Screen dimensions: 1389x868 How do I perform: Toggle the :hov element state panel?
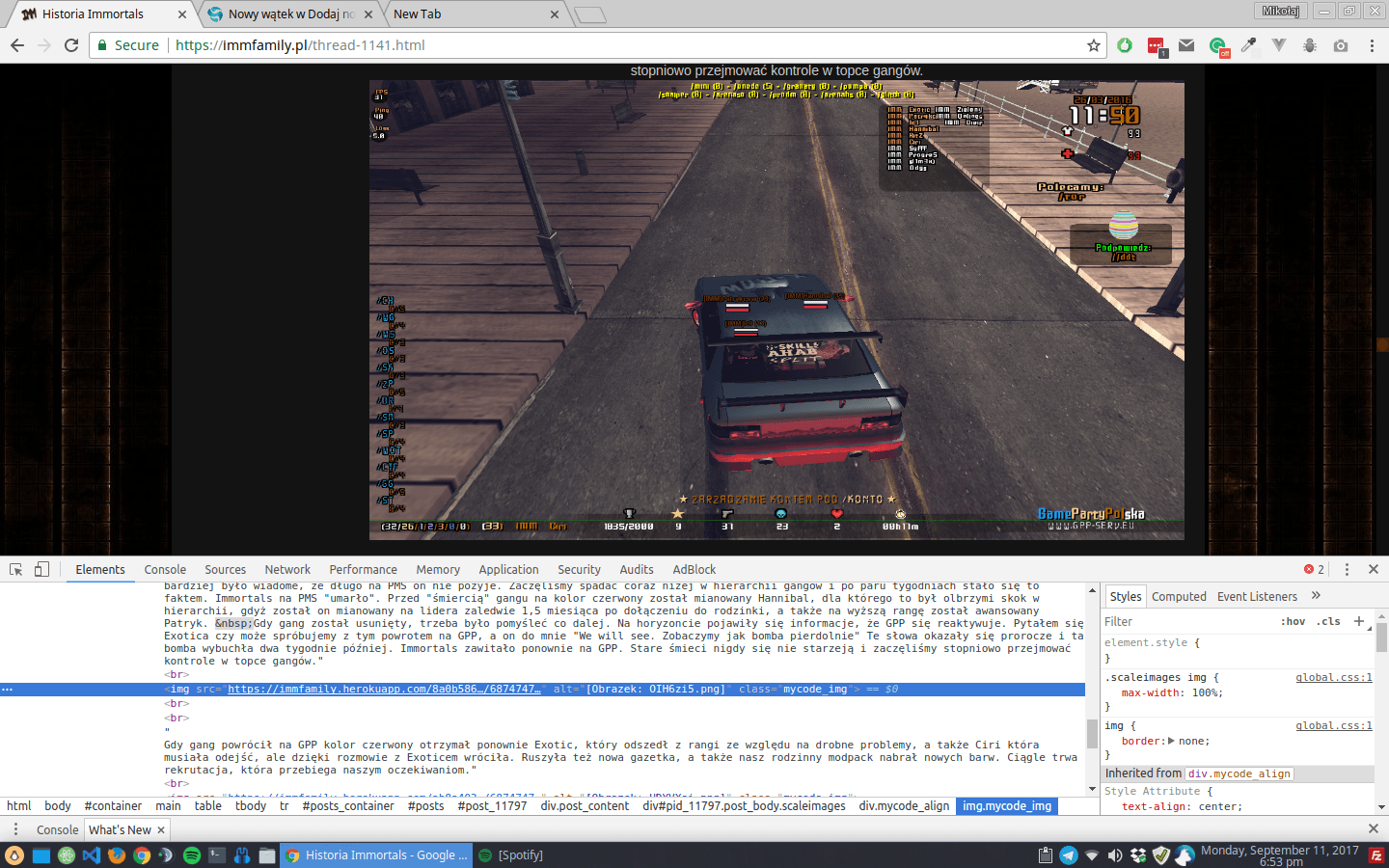coord(1293,622)
